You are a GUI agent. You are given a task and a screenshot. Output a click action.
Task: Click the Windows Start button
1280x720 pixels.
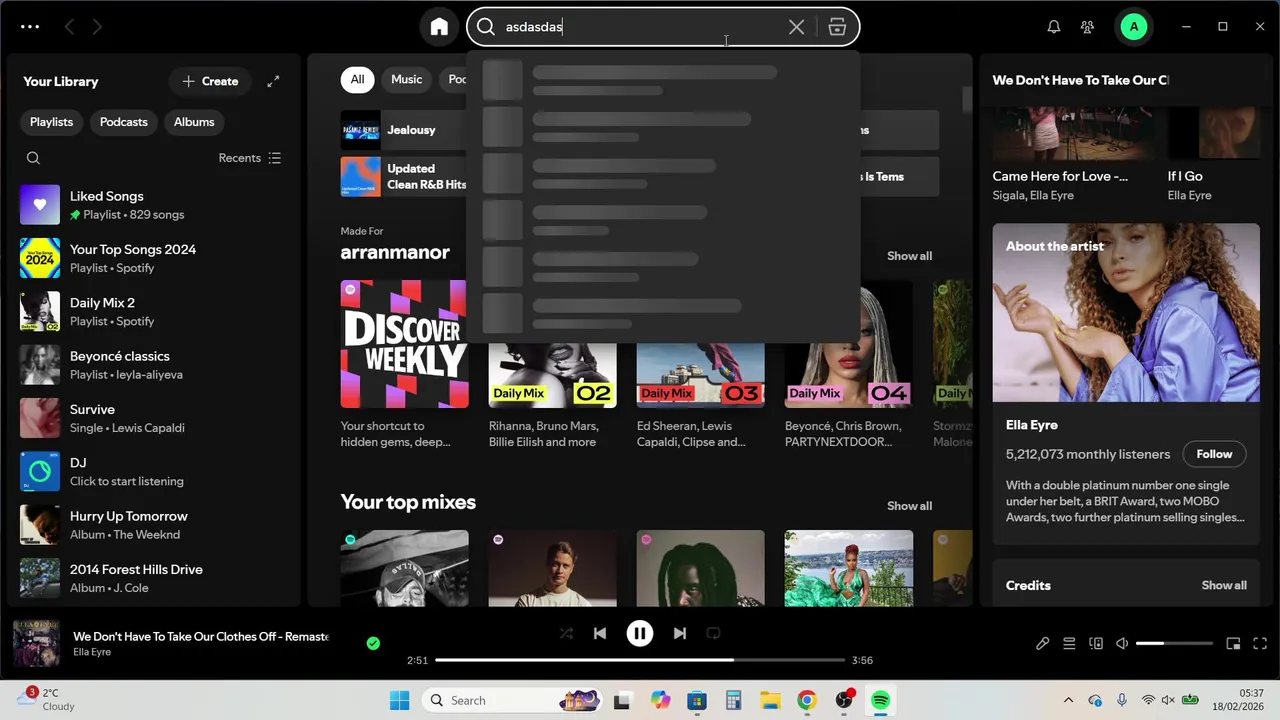(x=399, y=700)
